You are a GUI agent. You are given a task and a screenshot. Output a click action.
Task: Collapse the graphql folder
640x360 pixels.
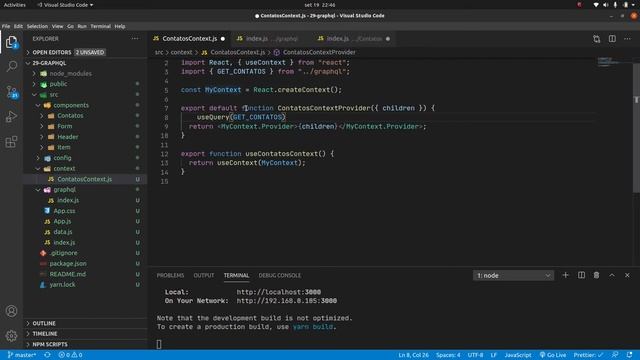86,189
